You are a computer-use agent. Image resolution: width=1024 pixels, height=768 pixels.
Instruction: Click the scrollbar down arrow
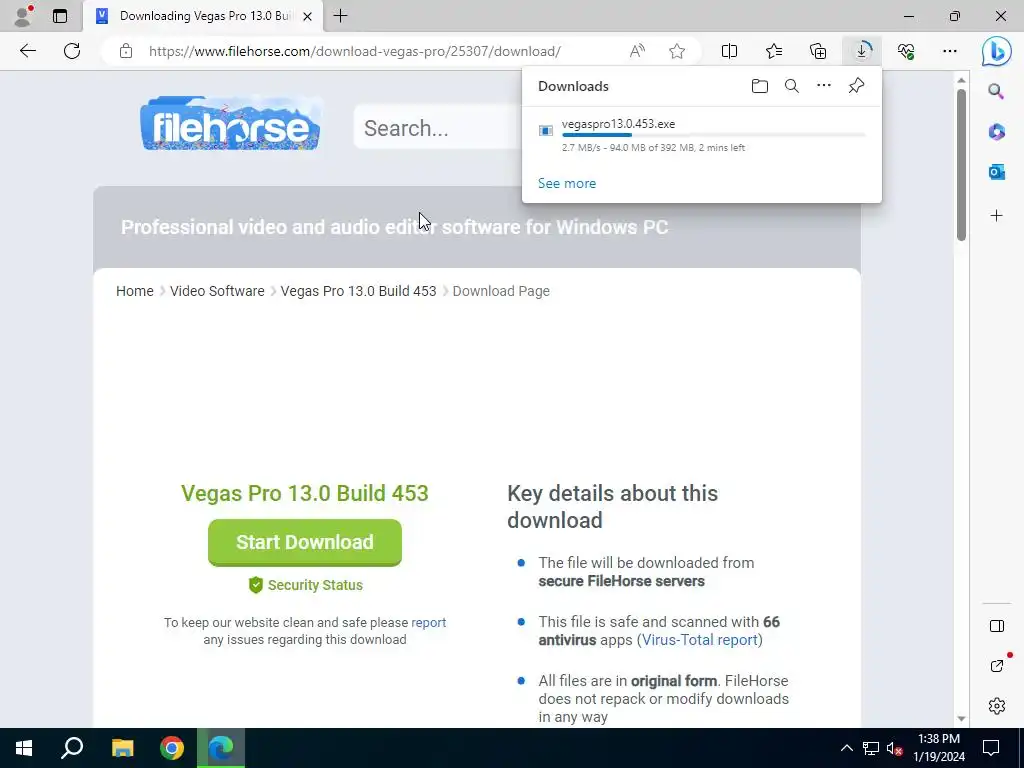(961, 719)
